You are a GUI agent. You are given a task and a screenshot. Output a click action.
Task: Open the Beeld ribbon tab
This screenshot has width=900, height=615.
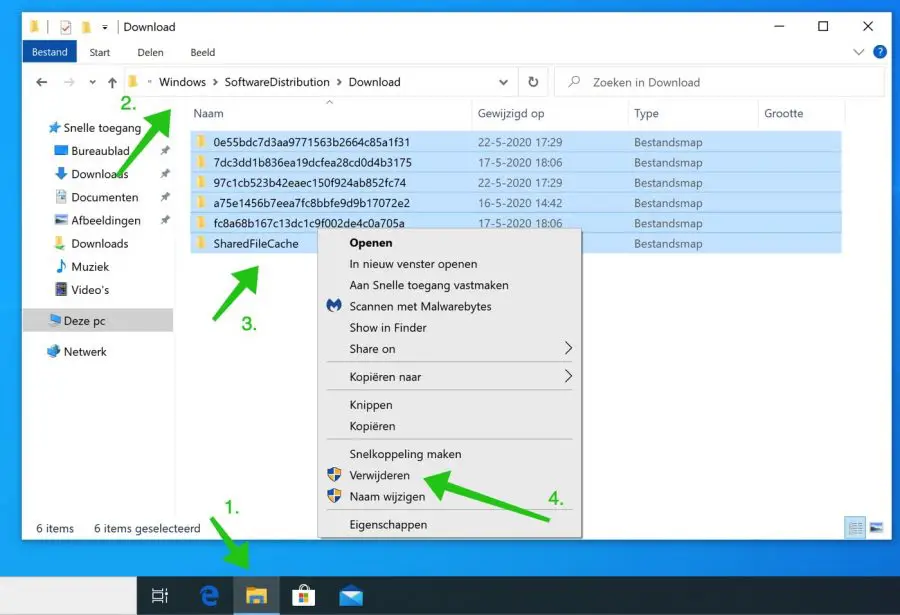pos(203,52)
